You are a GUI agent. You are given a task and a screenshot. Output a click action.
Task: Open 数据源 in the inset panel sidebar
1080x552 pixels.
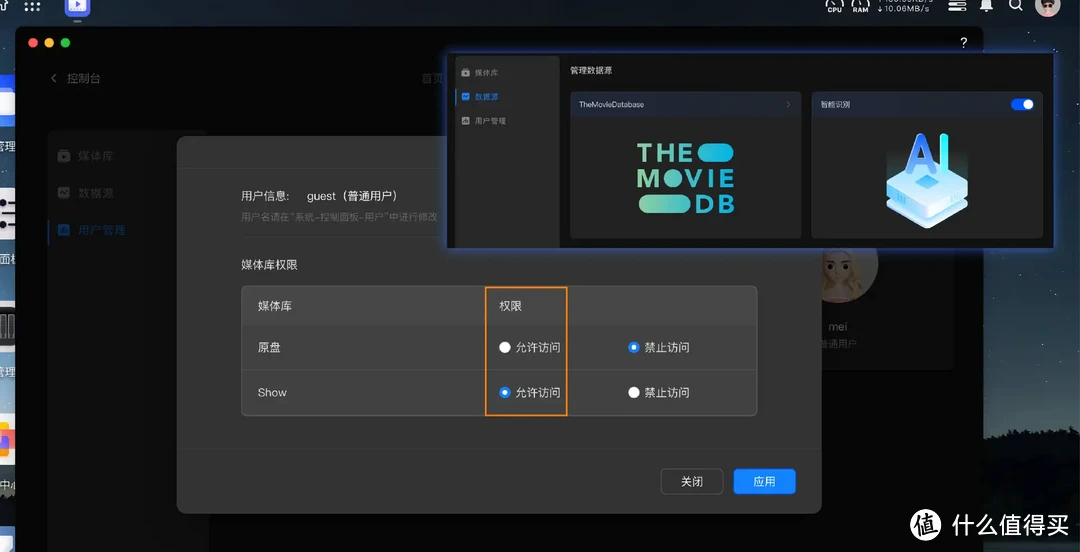[486, 96]
